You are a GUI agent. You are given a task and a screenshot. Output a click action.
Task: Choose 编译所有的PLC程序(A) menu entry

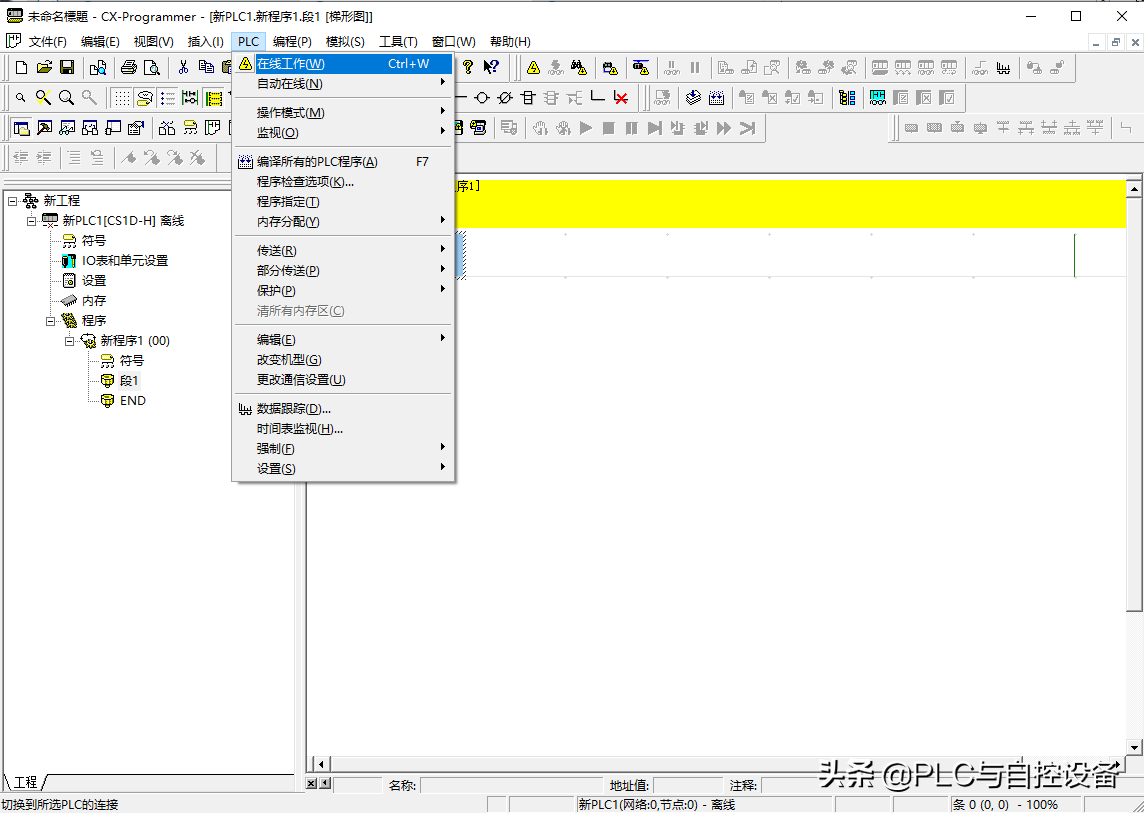click(x=317, y=162)
